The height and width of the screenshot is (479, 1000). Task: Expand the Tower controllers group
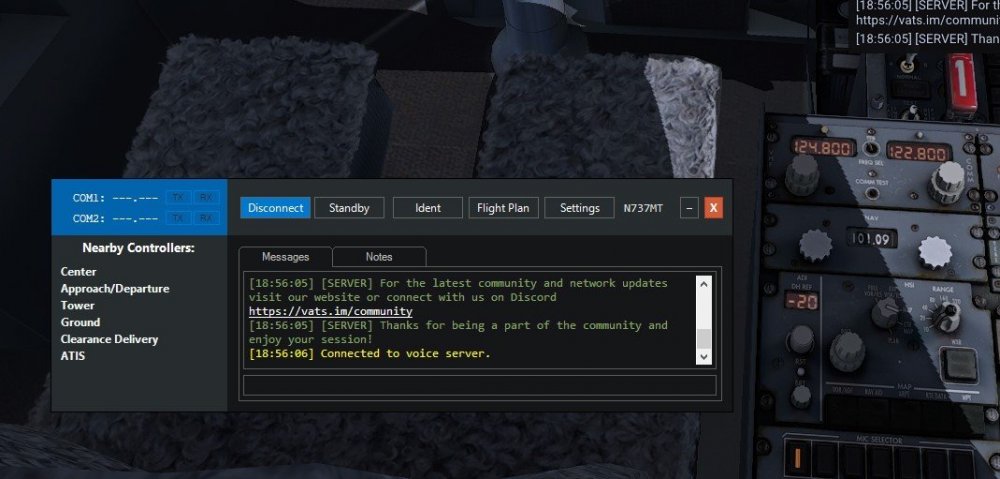[x=77, y=306]
